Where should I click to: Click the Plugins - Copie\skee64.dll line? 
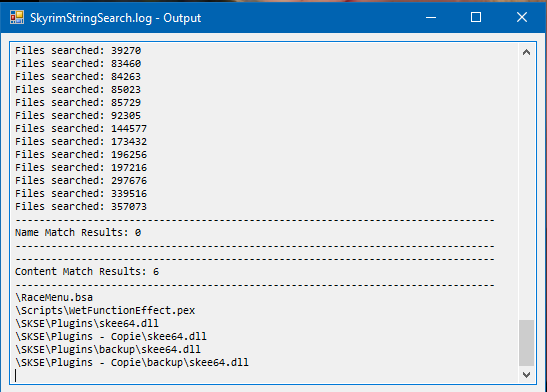click(111, 337)
